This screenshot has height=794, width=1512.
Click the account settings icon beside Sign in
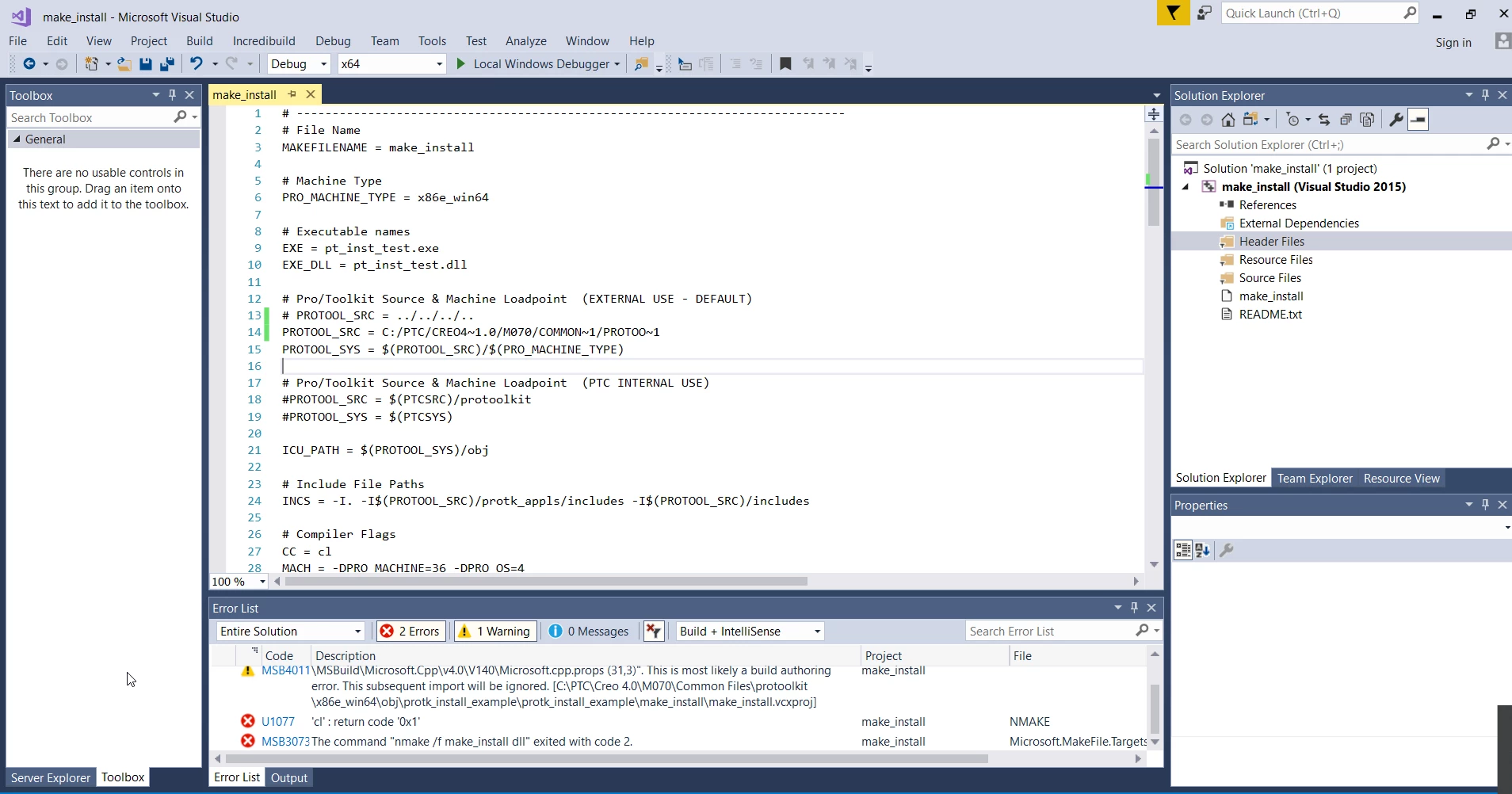click(x=1502, y=41)
